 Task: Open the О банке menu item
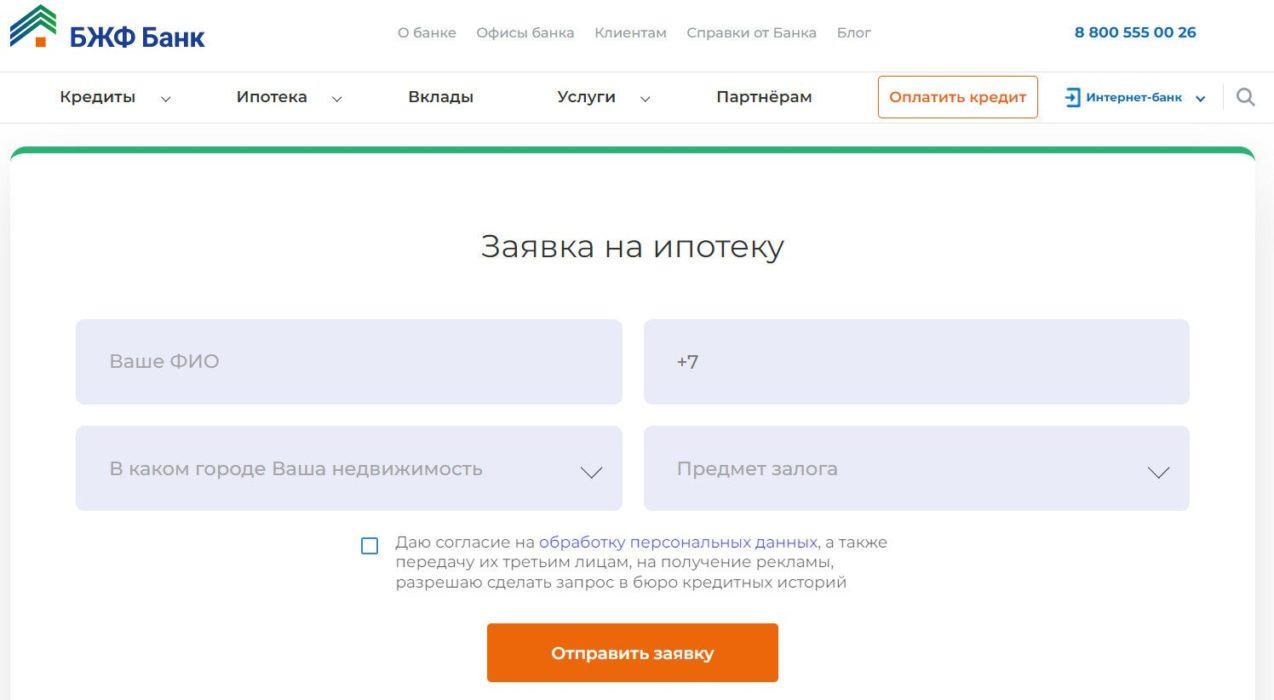pyautogui.click(x=427, y=32)
